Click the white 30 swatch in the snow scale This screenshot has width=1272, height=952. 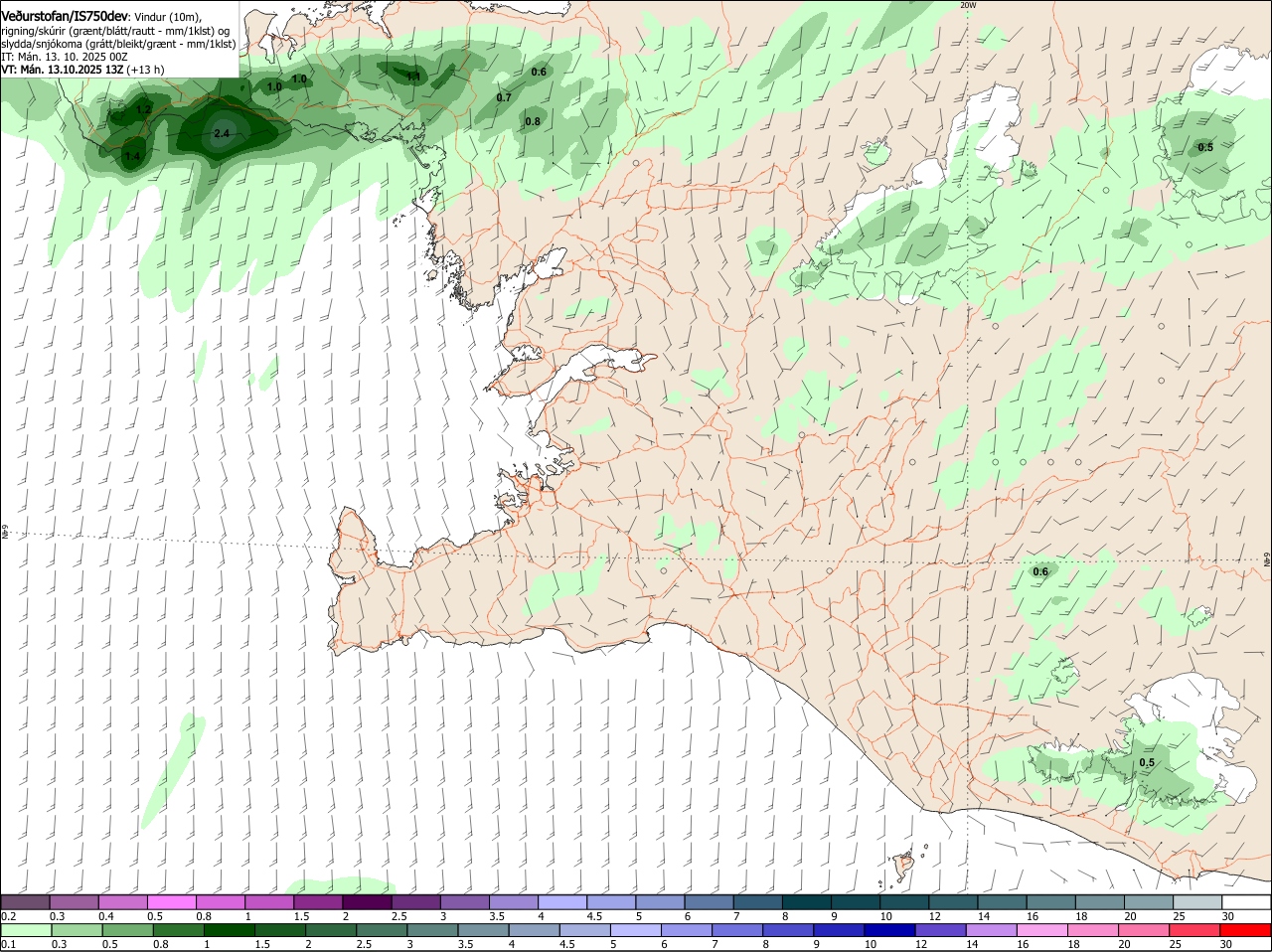[1246, 901]
